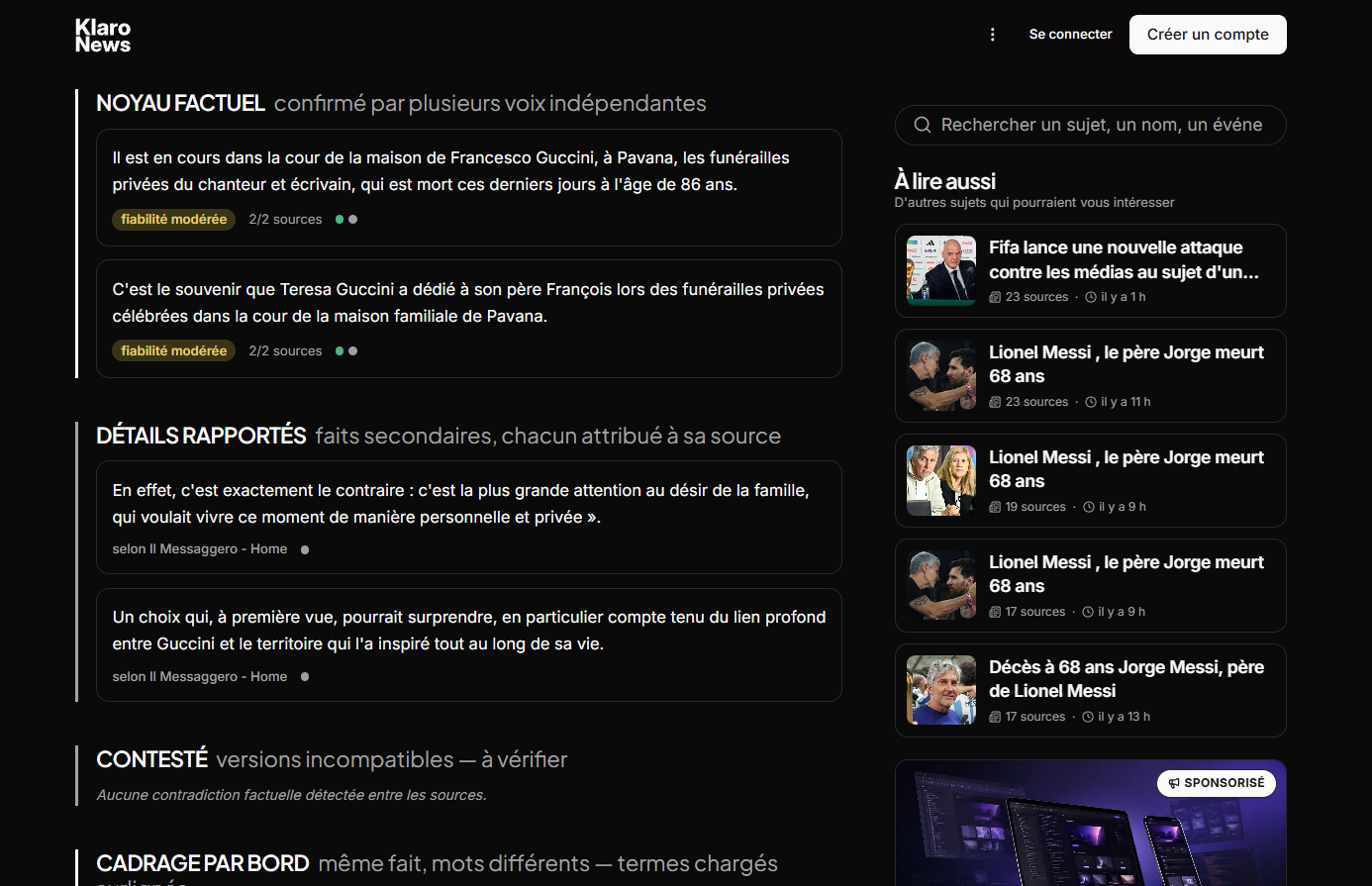Open "2/2 sources" in the Francesco Guccini funérailles card

point(285,220)
